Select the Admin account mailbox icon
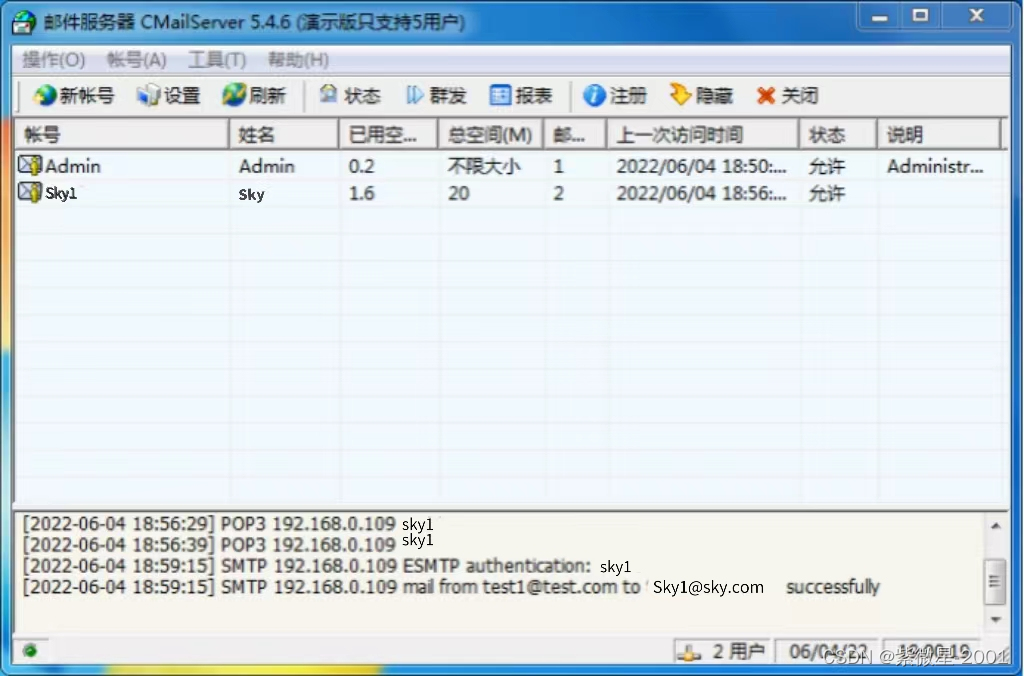 pyautogui.click(x=29, y=165)
